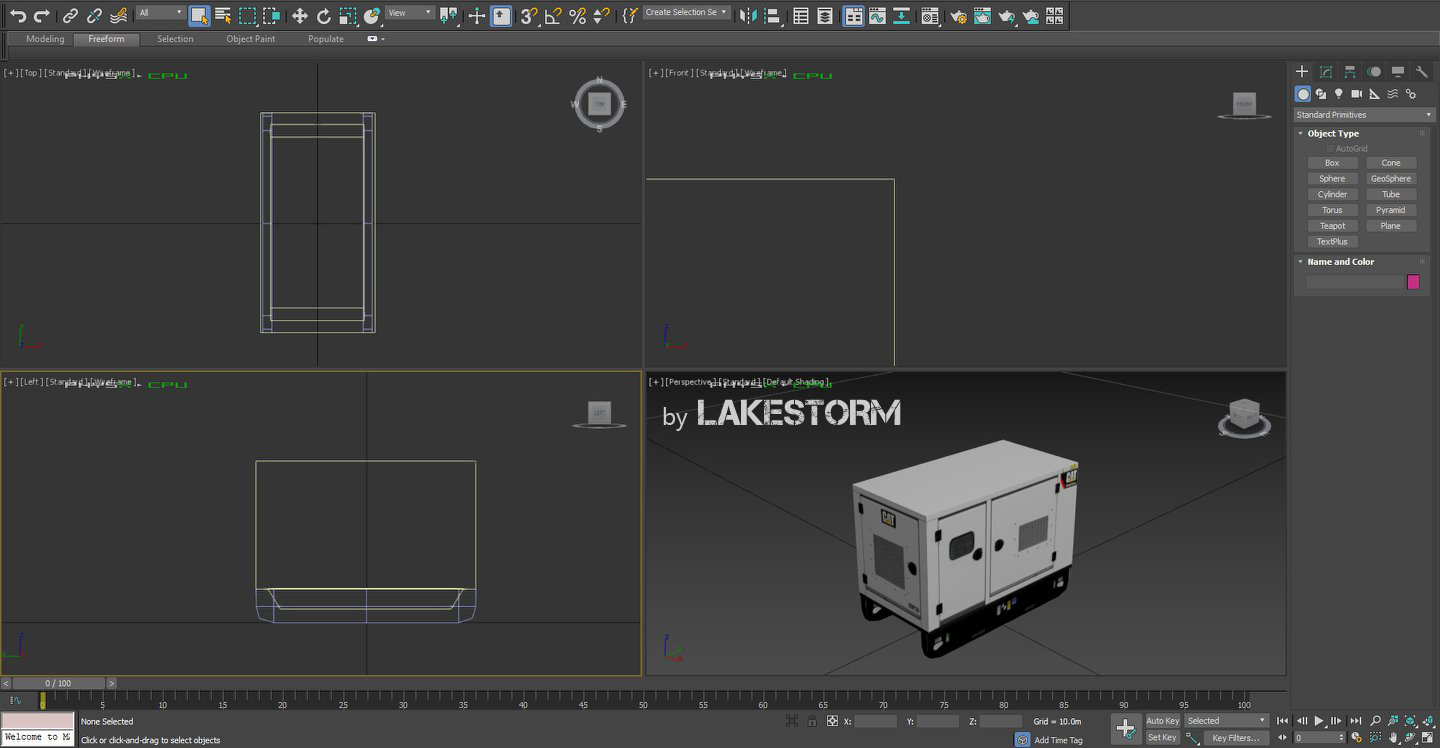Image resolution: width=1440 pixels, height=748 pixels.
Task: Activate the Select and Link tool
Action: (x=70, y=16)
